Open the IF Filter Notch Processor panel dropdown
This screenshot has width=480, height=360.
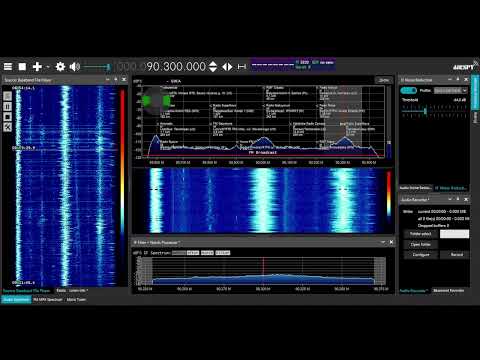point(383,242)
